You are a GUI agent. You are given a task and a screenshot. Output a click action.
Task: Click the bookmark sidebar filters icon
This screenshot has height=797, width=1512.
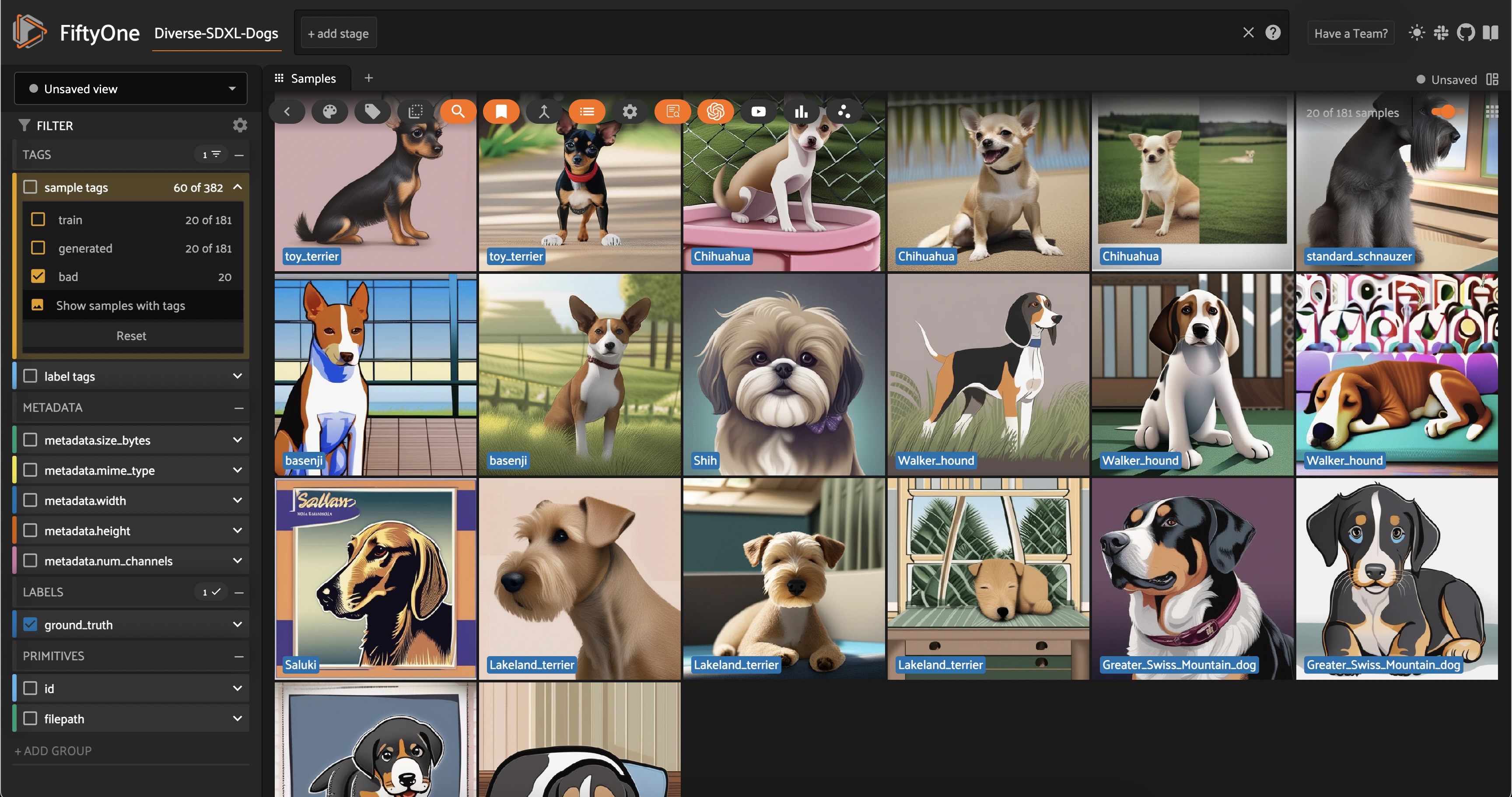[500, 112]
